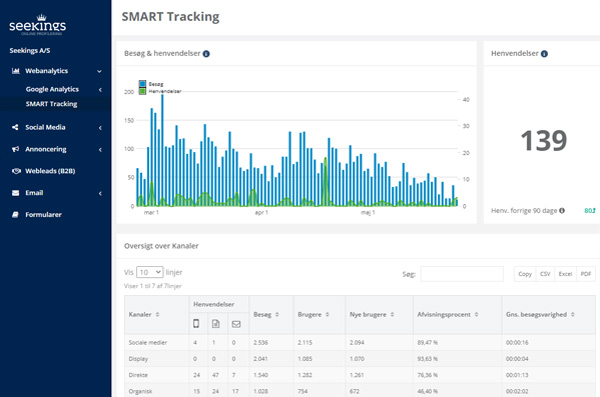This screenshot has width=600, height=397.
Task: Click info icon next to Henvendelser title
Action: tap(544, 54)
